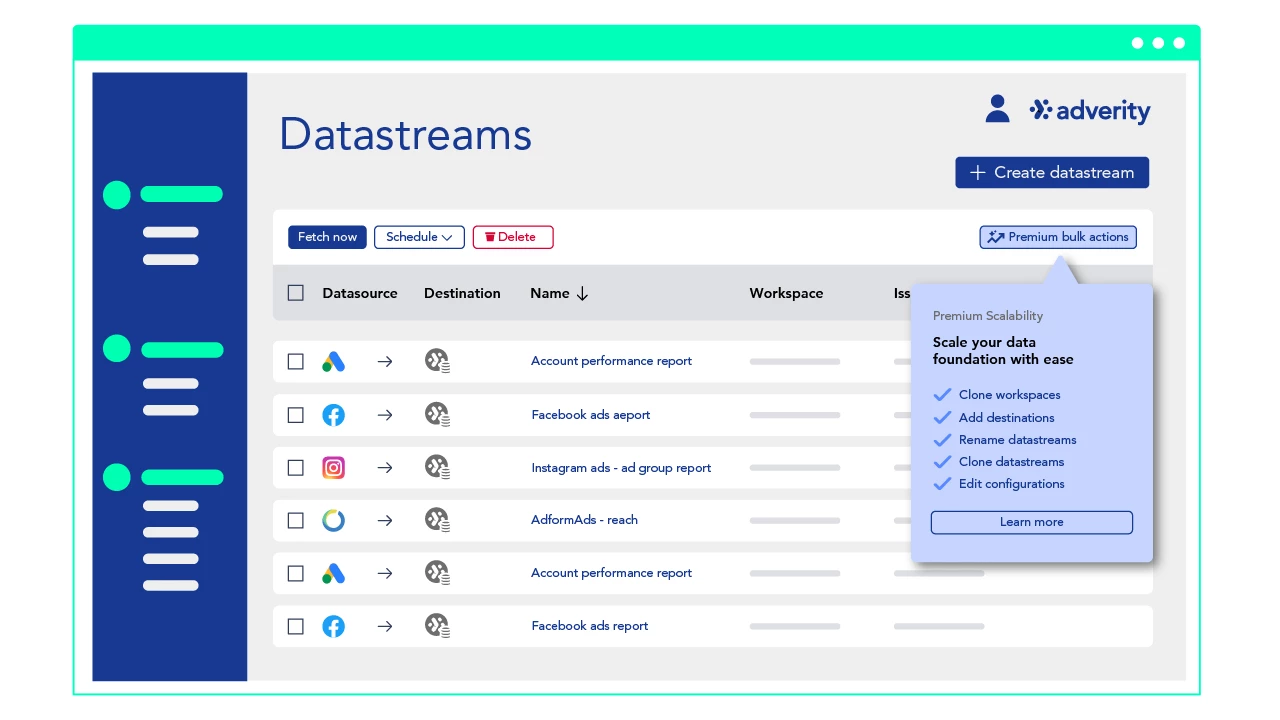1280x720 pixels.
Task: Tick checkbox for first Account performance report
Action: 295,361
